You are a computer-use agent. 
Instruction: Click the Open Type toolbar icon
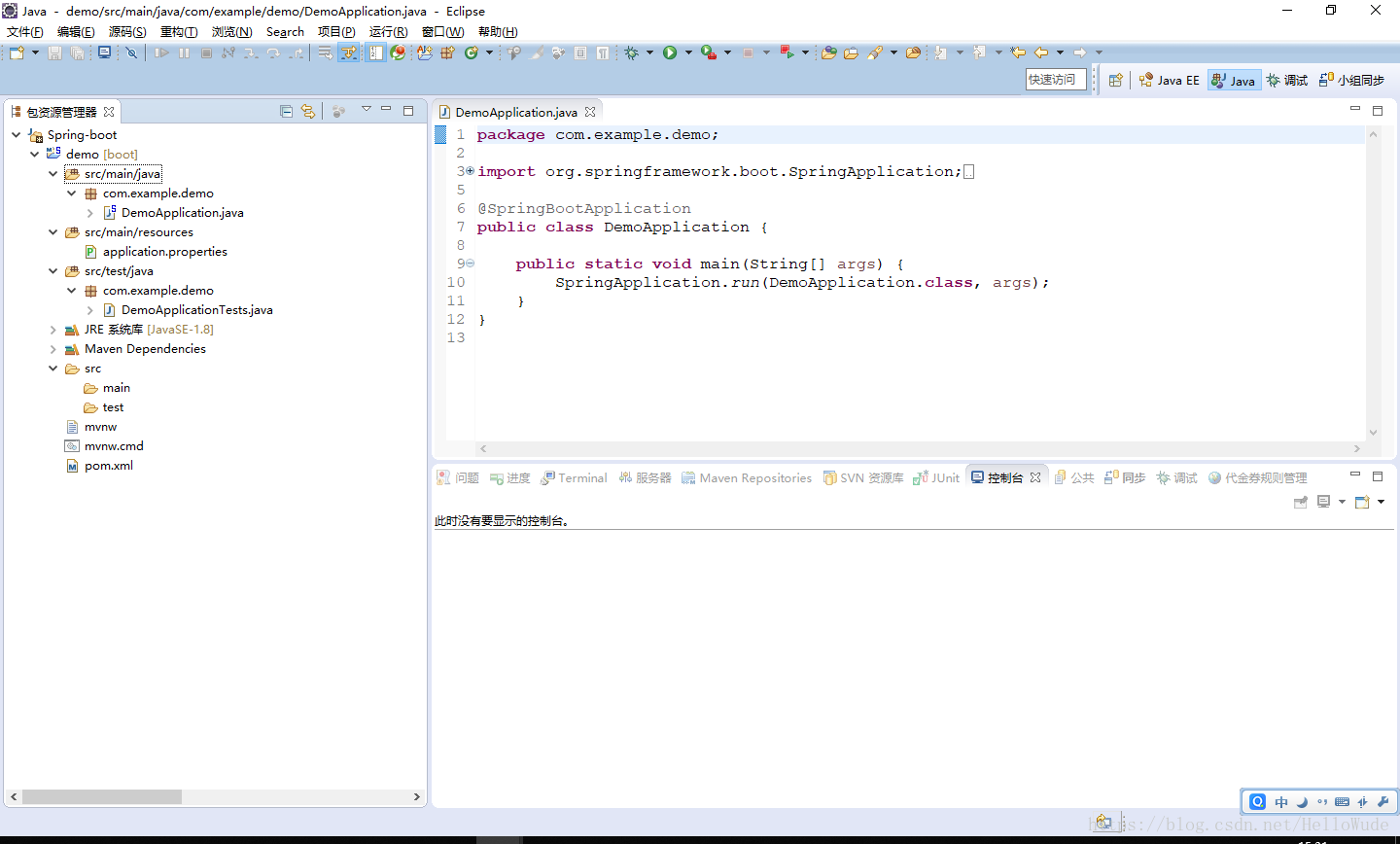pyautogui.click(x=828, y=53)
